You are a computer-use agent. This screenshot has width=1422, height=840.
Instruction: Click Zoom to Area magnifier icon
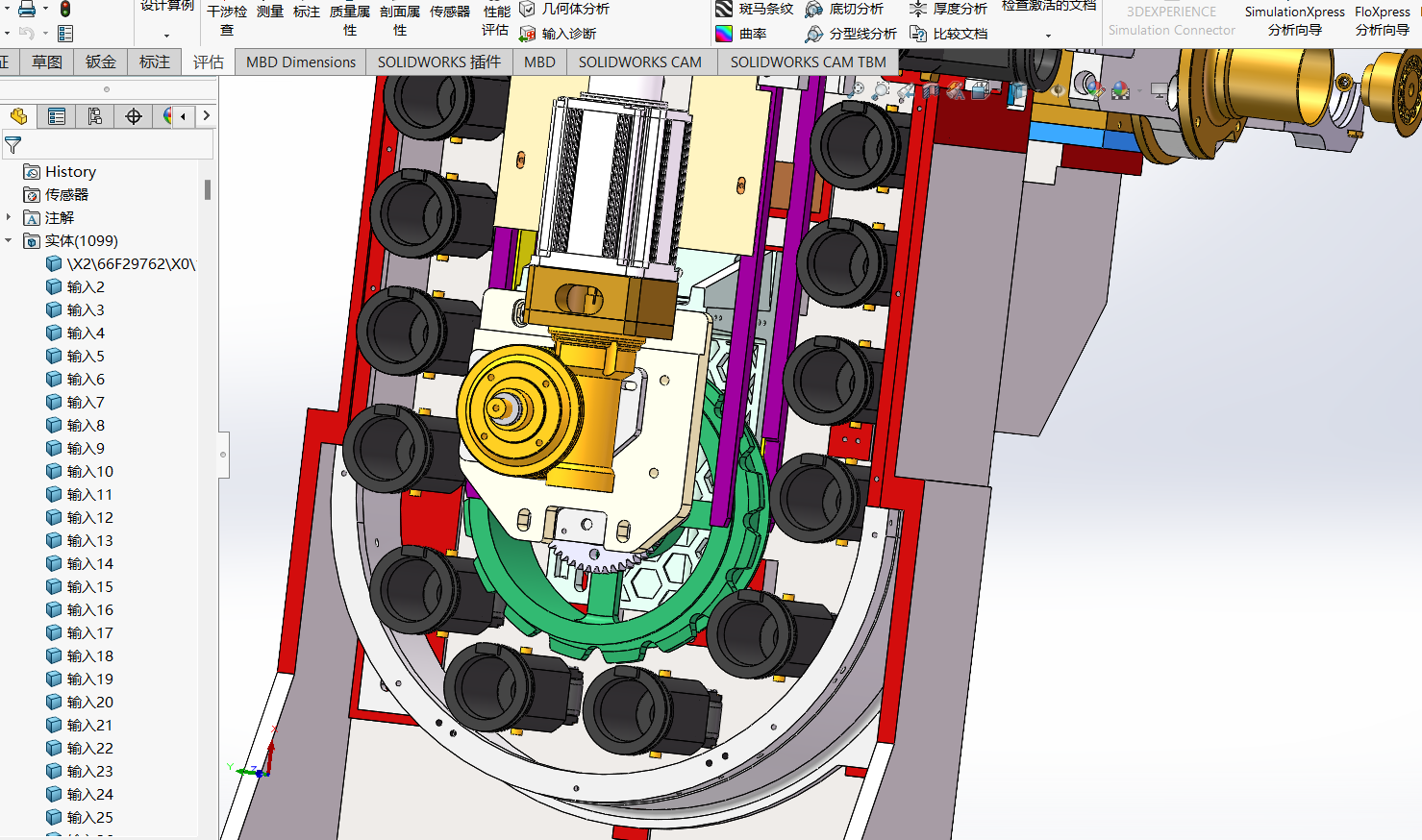point(883,90)
